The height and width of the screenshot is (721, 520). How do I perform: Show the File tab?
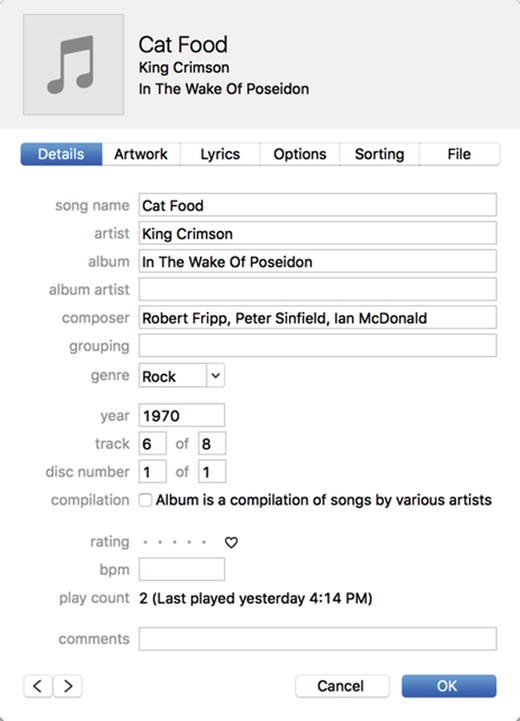[459, 154]
